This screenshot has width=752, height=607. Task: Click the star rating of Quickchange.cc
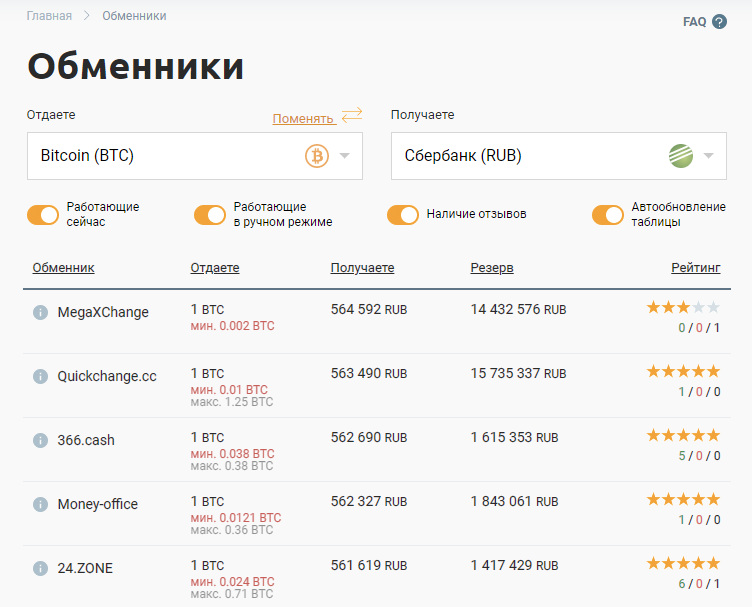683,371
